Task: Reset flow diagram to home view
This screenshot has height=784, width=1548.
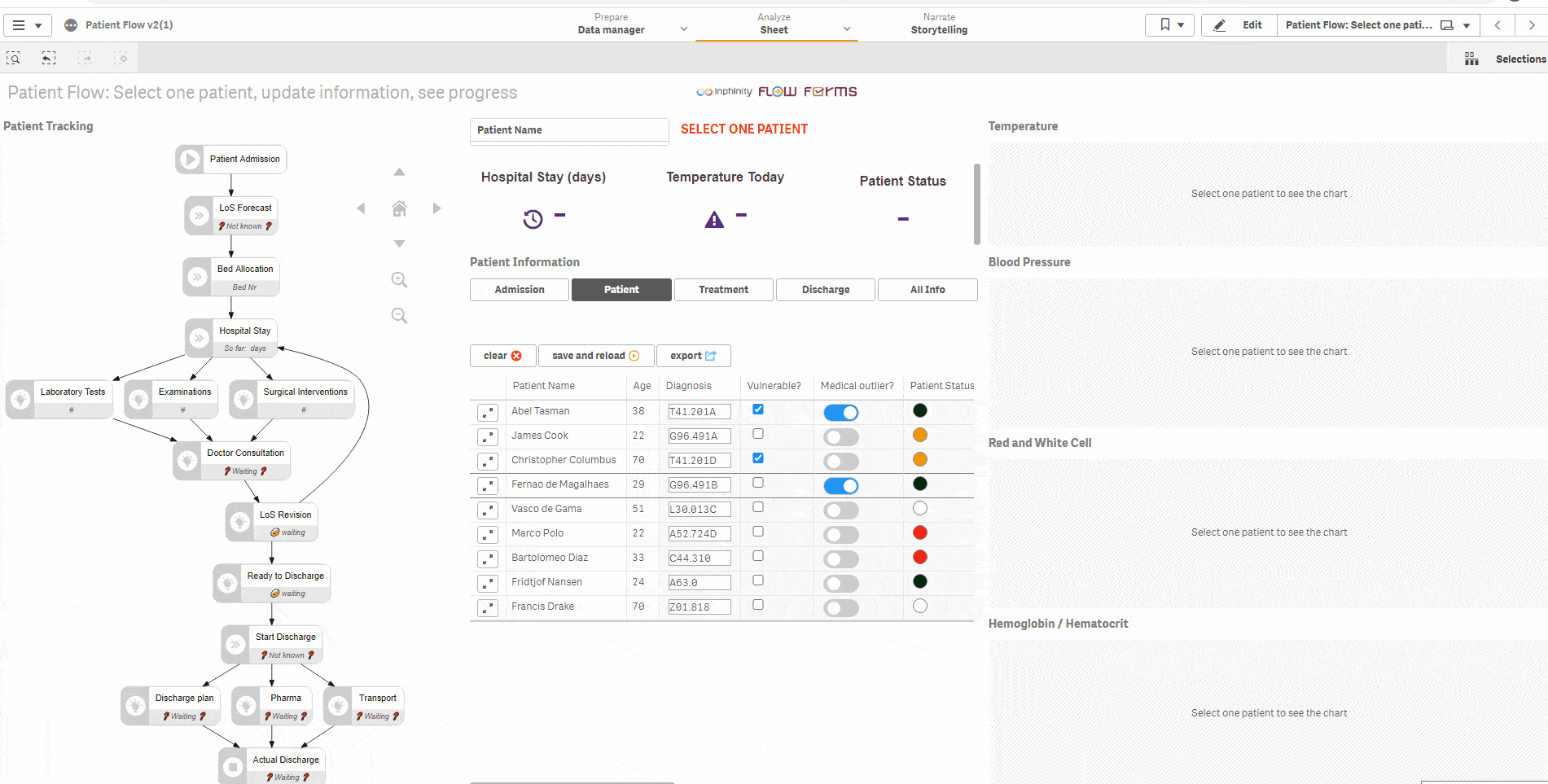Action: (399, 208)
